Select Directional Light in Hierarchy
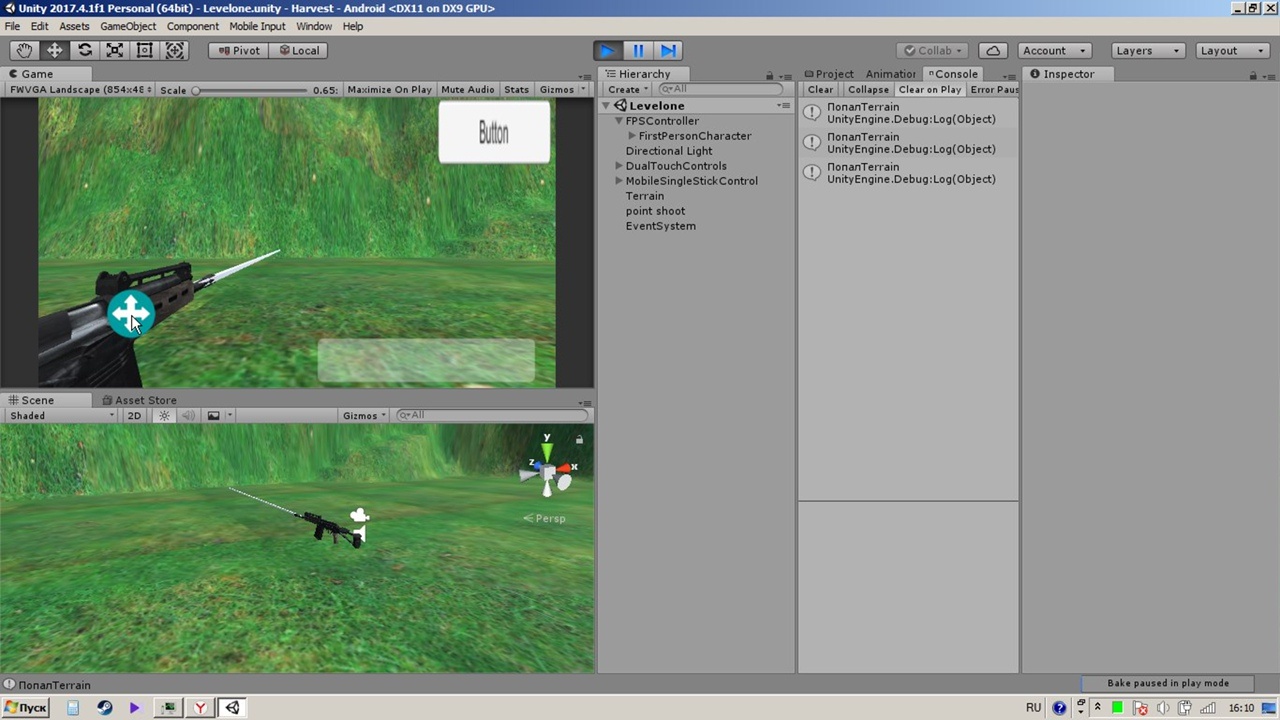This screenshot has width=1280, height=720. coord(669,151)
